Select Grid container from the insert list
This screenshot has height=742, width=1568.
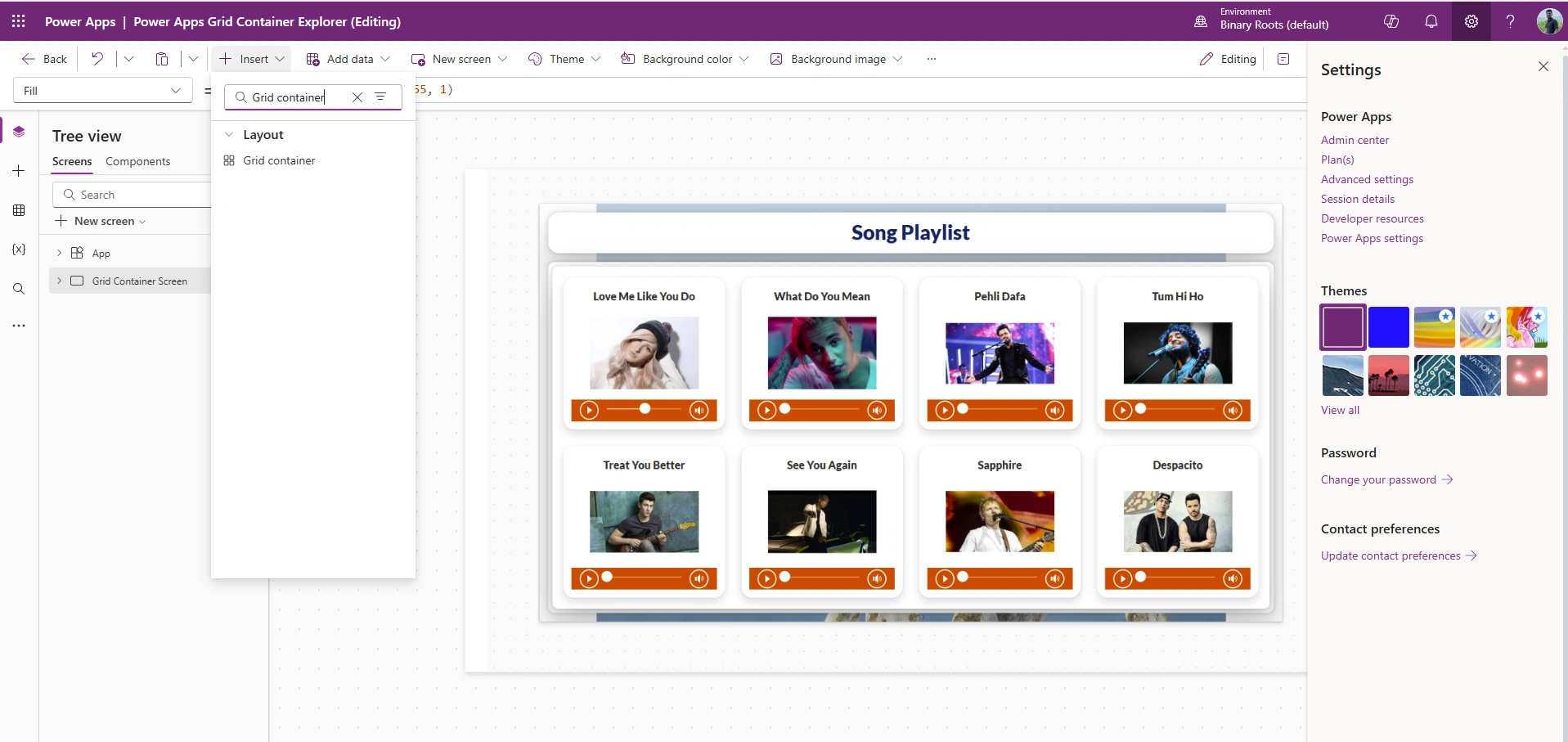pos(278,160)
